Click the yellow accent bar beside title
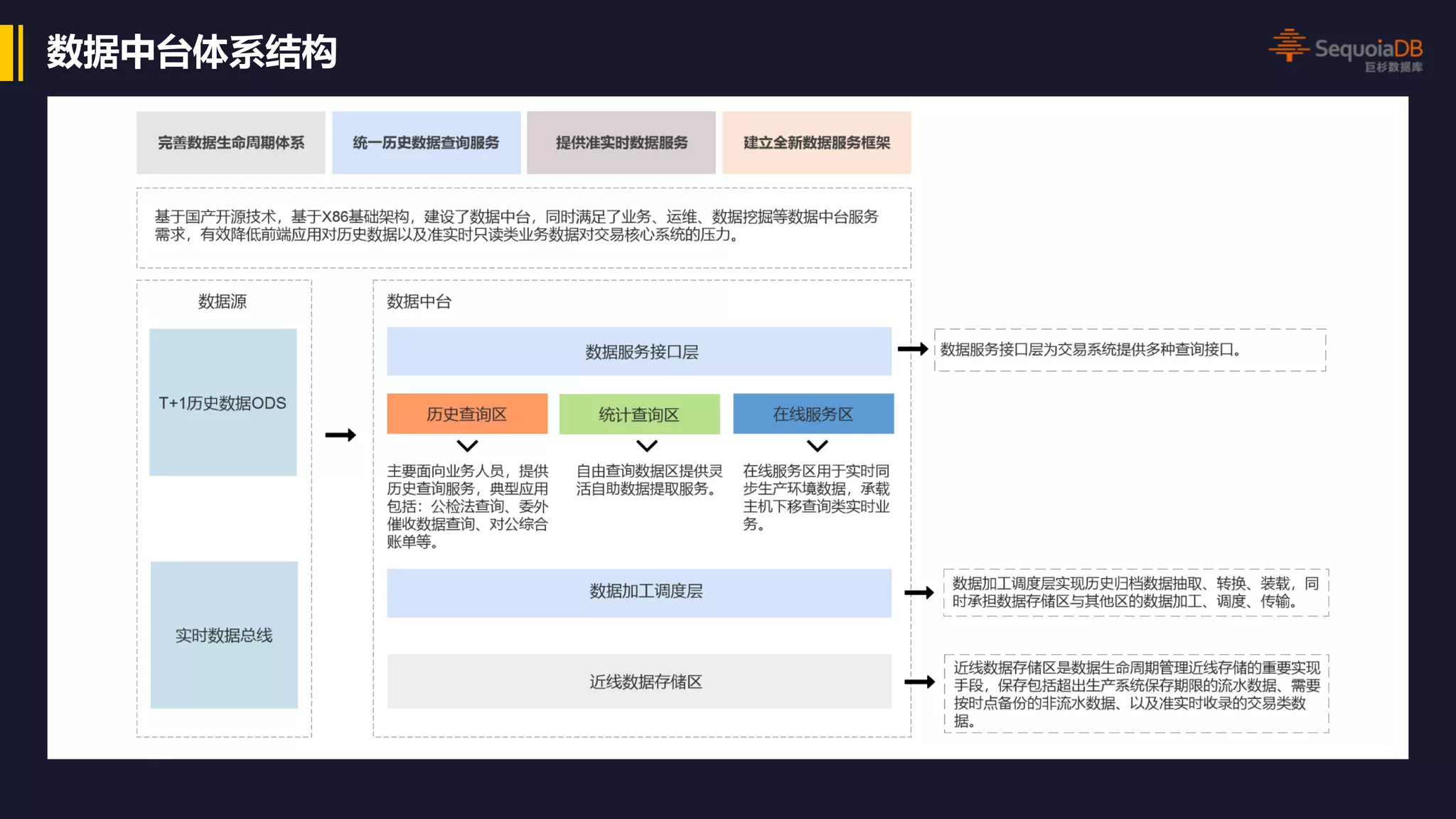The image size is (1456, 819). click(x=9, y=53)
